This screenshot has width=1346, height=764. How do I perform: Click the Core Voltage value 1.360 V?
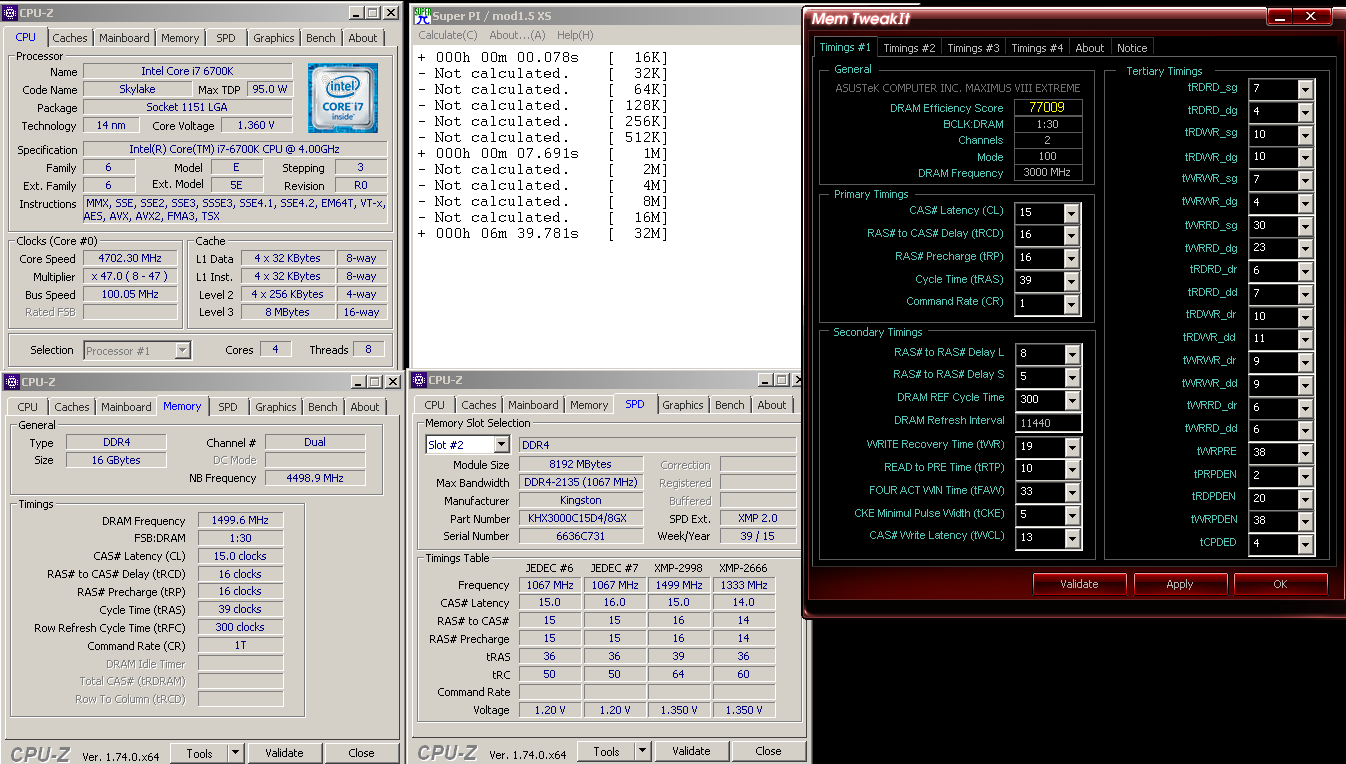click(257, 126)
